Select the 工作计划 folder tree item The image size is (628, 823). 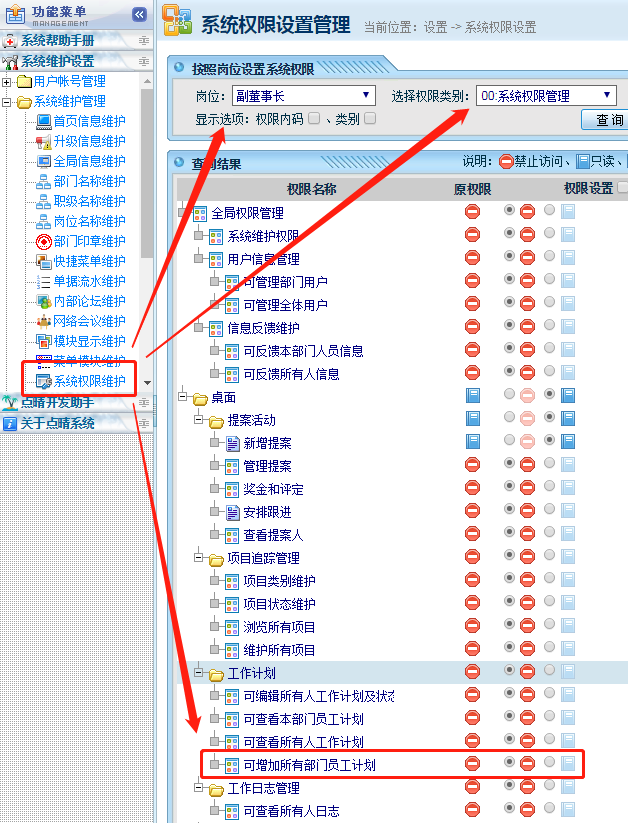click(251, 673)
